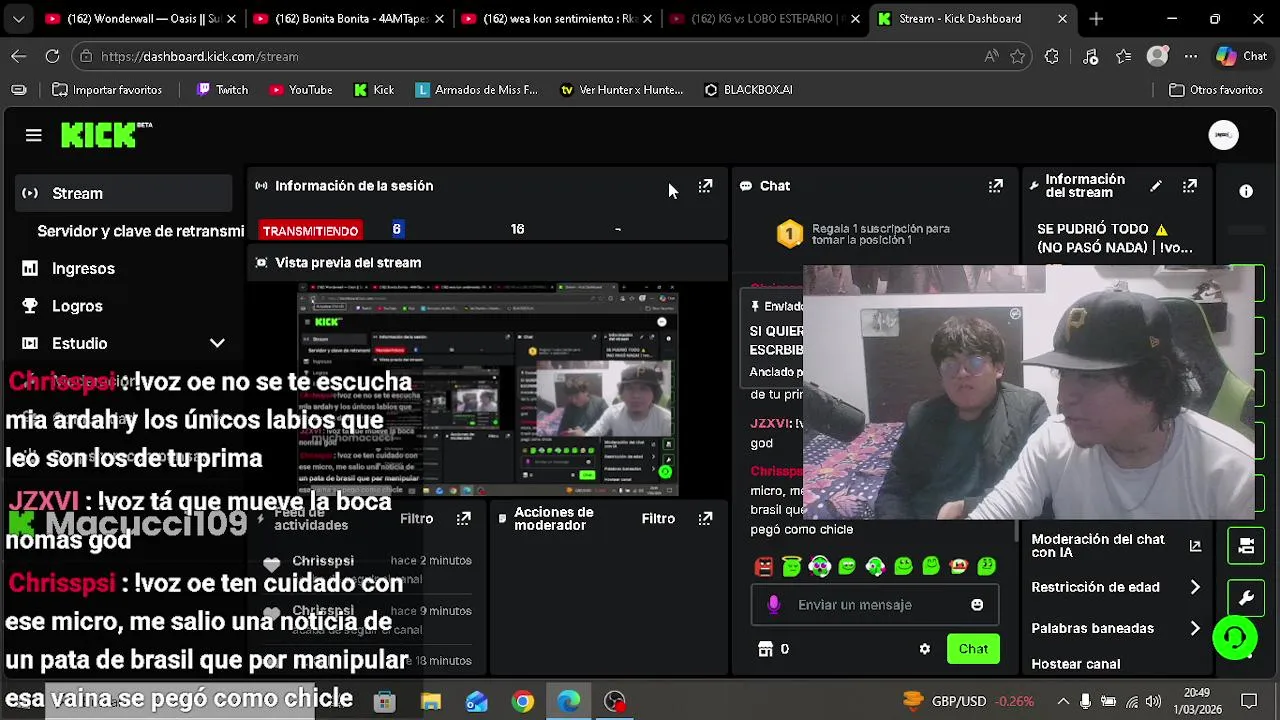Screen dimensions: 1280x720
Task: Insert the green emote with halo
Action: coord(792,567)
